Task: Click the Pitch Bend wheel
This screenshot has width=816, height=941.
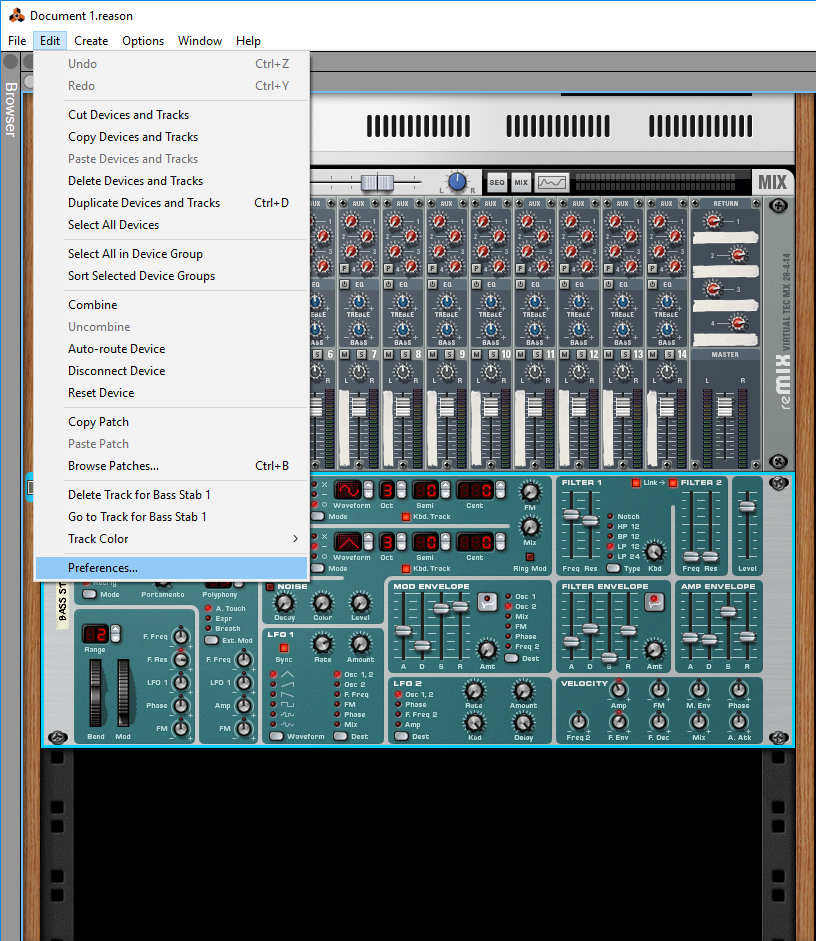Action: coord(95,693)
